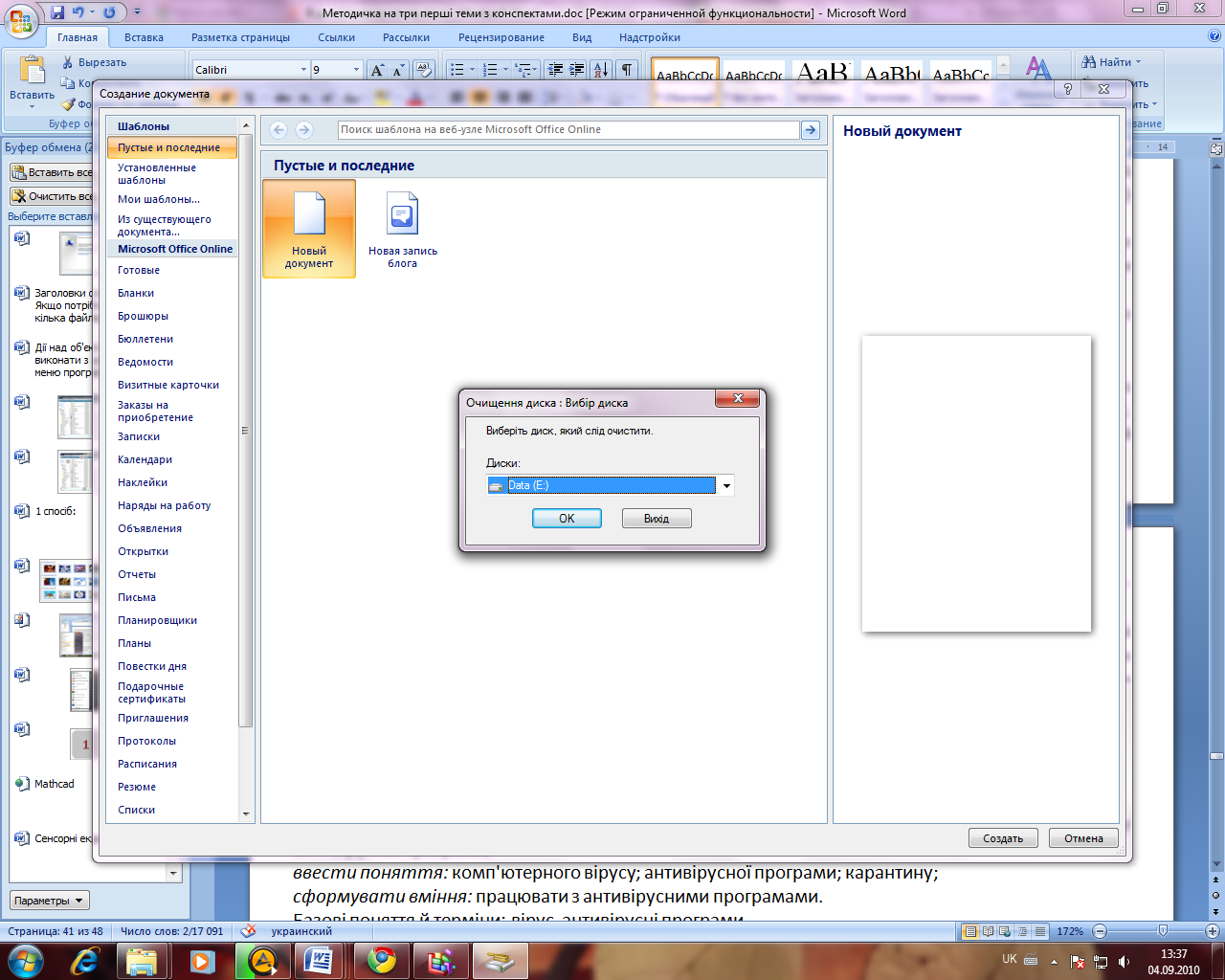This screenshot has width=1225, height=980.
Task: Click the search go arrow button
Action: point(811,130)
